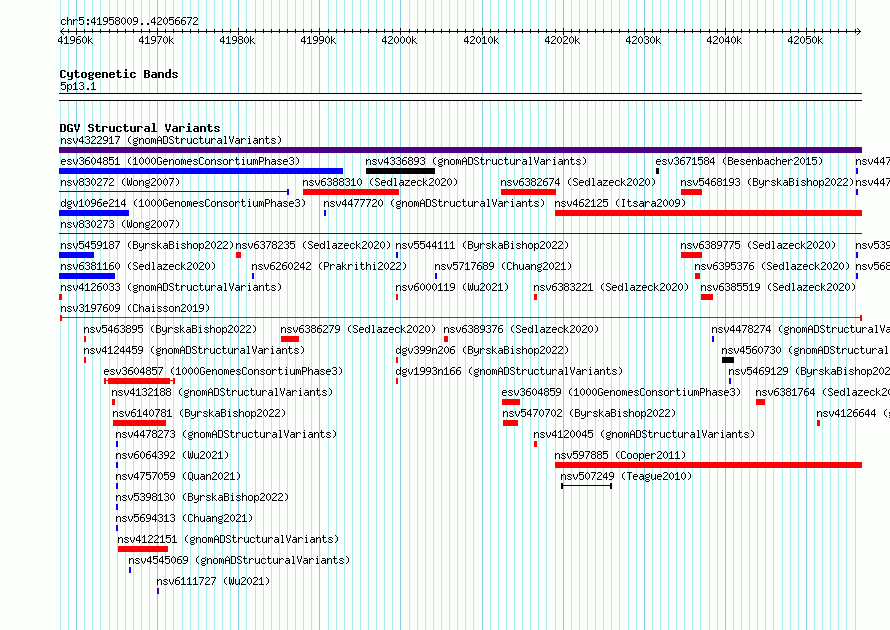Click the red nsv6388310 variant bar
Image resolution: width=890 pixels, height=630 pixels.
point(351,192)
